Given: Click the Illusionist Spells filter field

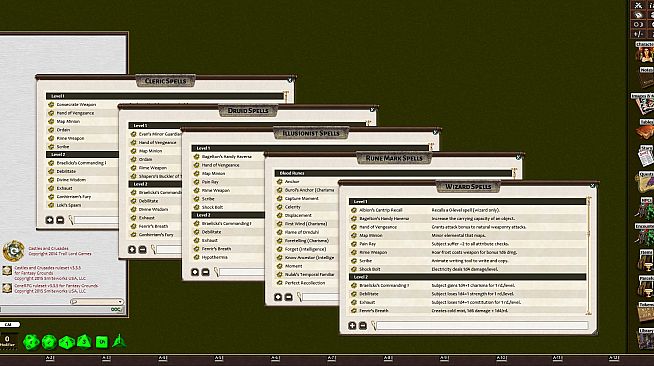Looking at the screenshot, I should coord(243,272).
